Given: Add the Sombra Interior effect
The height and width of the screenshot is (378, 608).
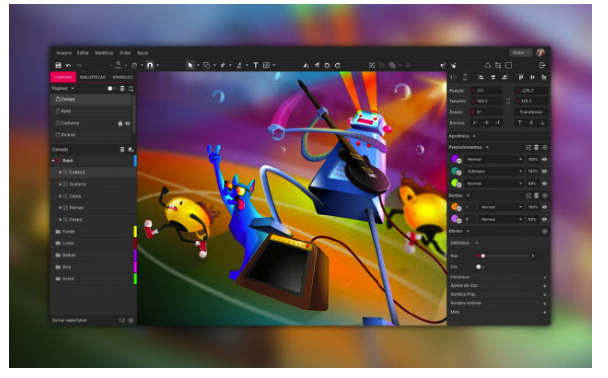Looking at the screenshot, I should point(544,304).
